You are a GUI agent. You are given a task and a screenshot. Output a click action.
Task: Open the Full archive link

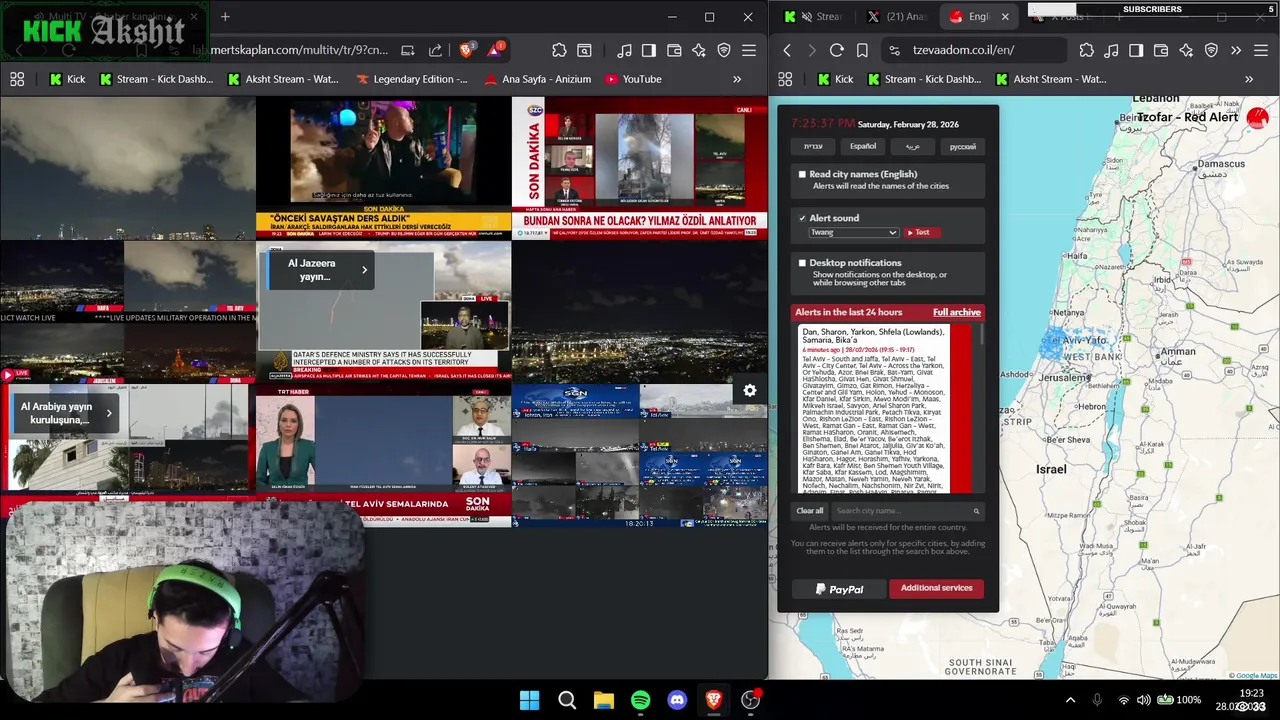957,312
